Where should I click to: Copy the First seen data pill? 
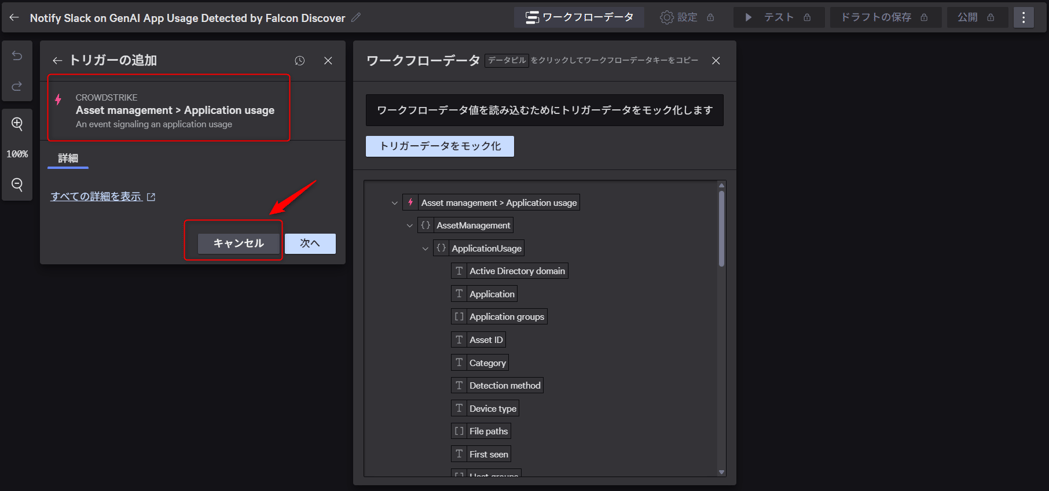(482, 454)
